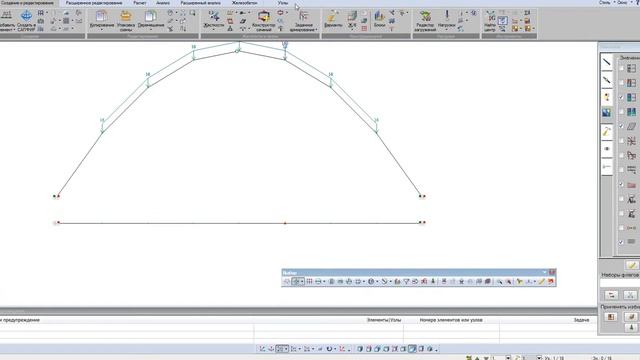Open the Окно dropdown menu
This screenshot has height=360, width=640.
623,2
